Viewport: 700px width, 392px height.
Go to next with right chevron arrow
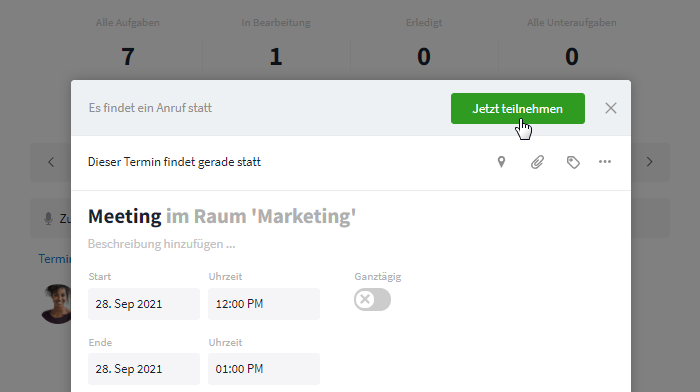650,162
